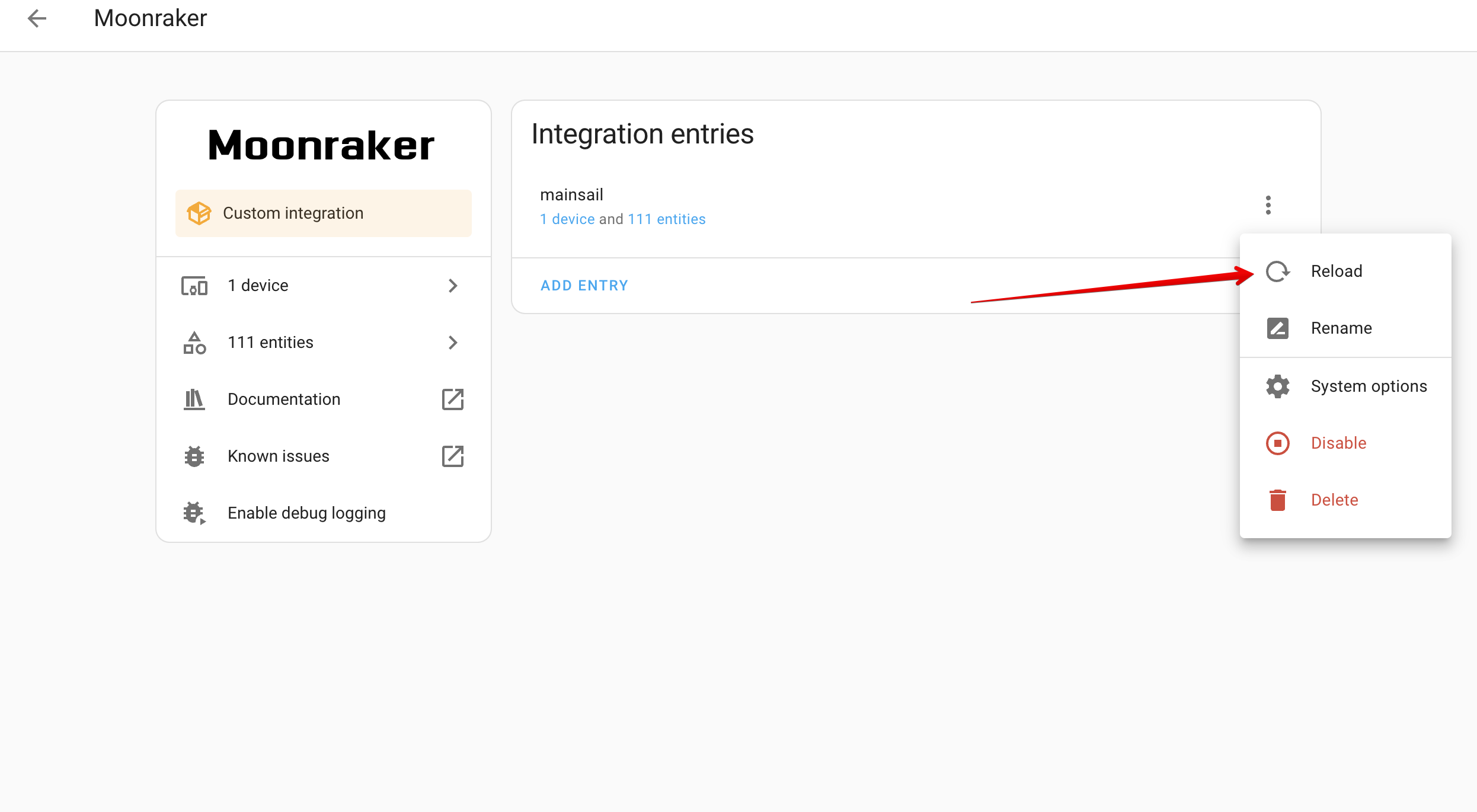
Task: Open Documentation external link icon
Action: tap(453, 399)
